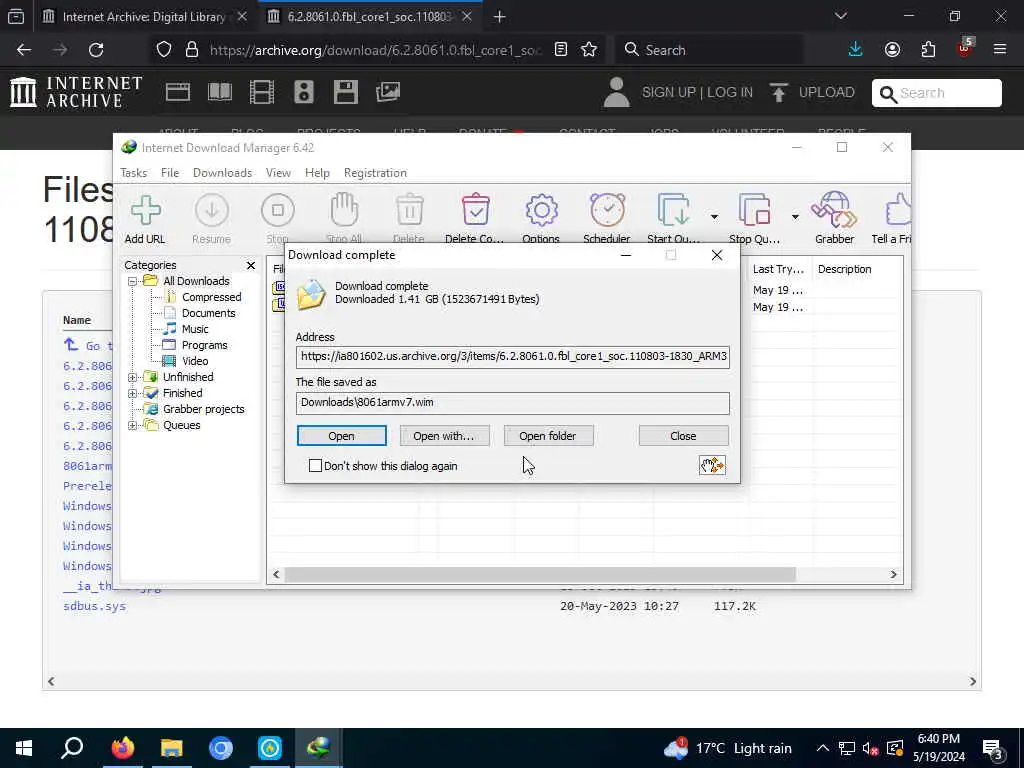Open the Internet Archive Texts book icon

point(219,92)
